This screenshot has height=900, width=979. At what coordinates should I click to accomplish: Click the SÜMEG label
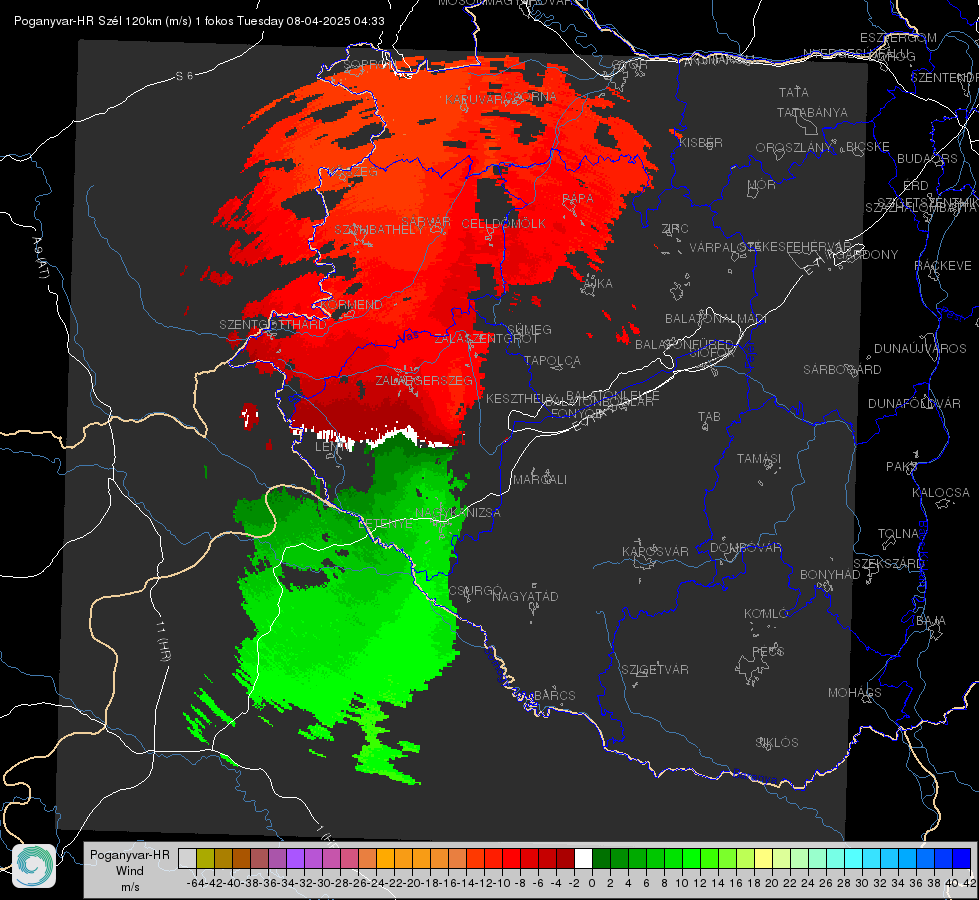pos(529,329)
